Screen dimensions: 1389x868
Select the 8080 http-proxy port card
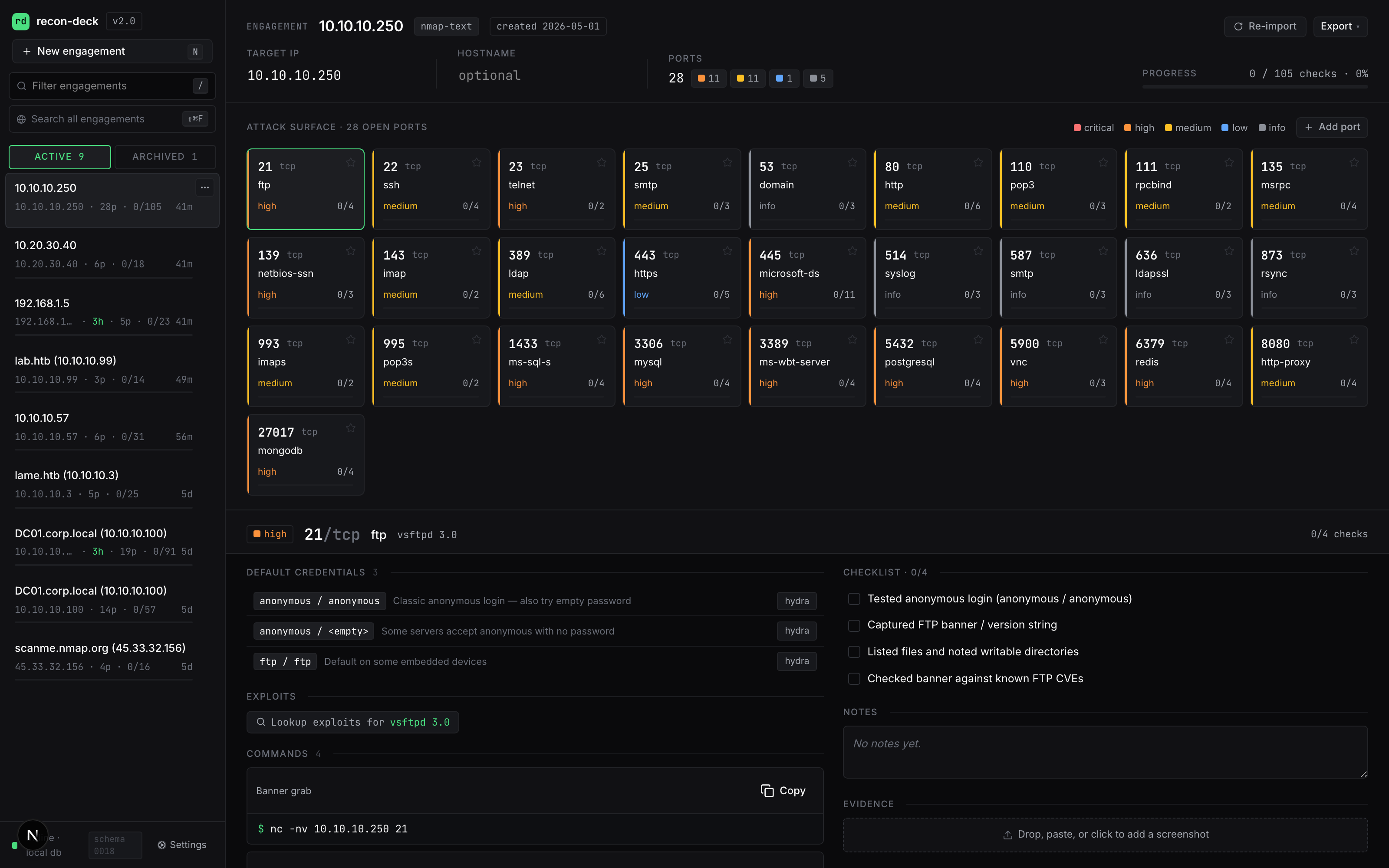[1309, 366]
